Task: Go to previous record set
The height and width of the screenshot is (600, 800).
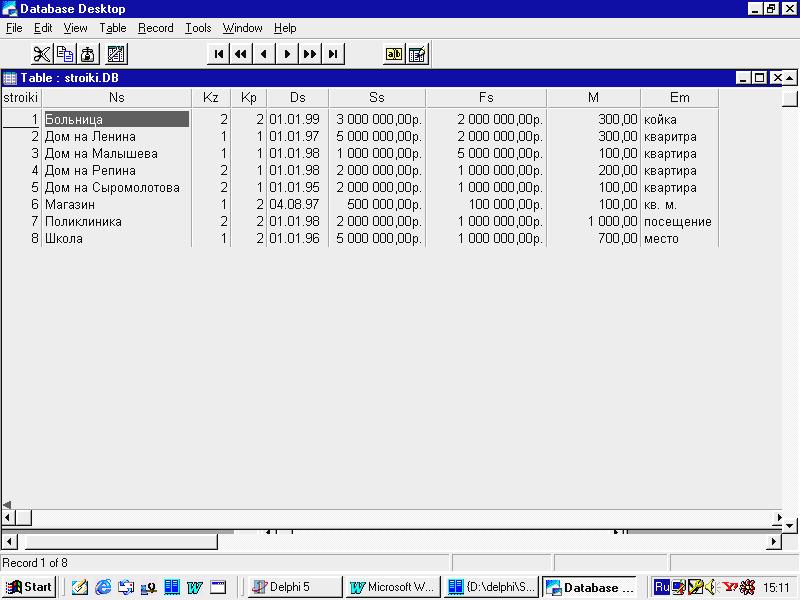Action: point(241,54)
